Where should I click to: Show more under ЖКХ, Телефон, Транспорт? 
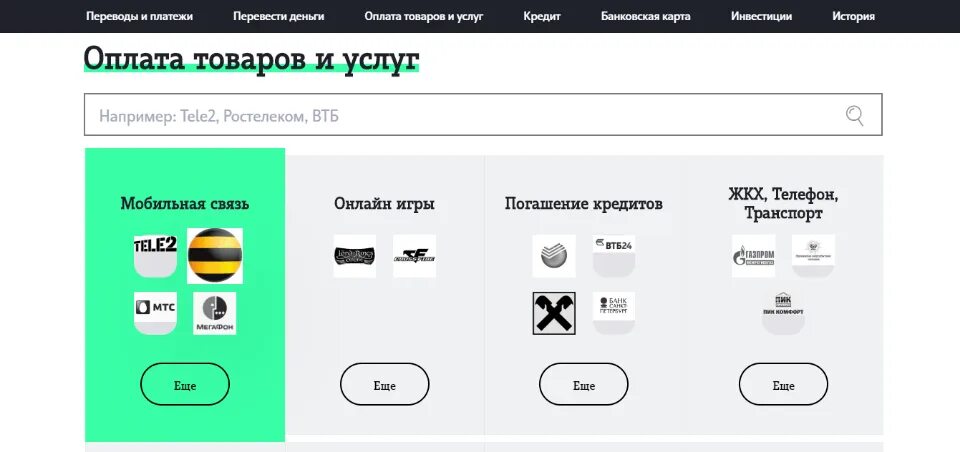coord(783,385)
